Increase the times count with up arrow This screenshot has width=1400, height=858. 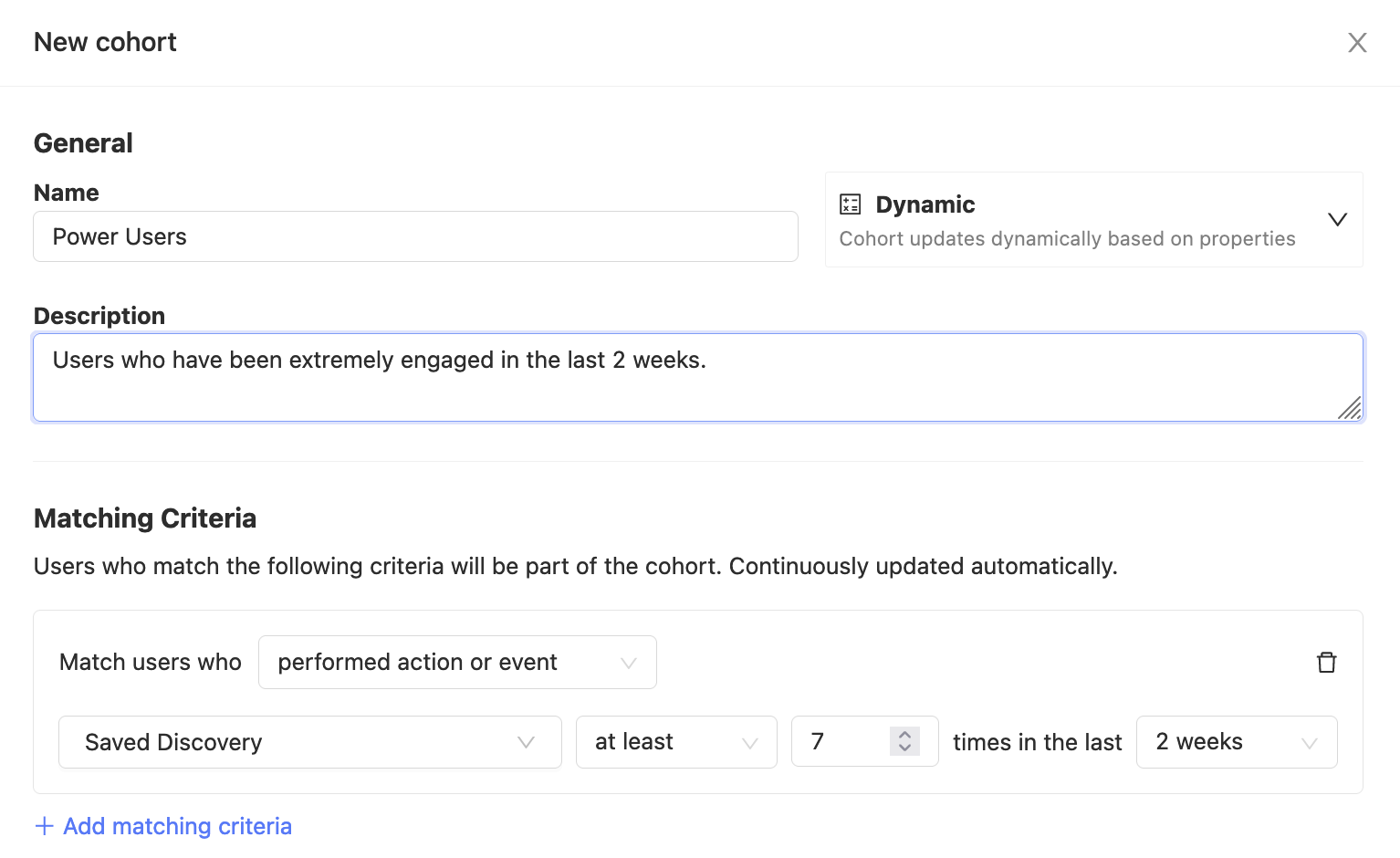pos(904,734)
